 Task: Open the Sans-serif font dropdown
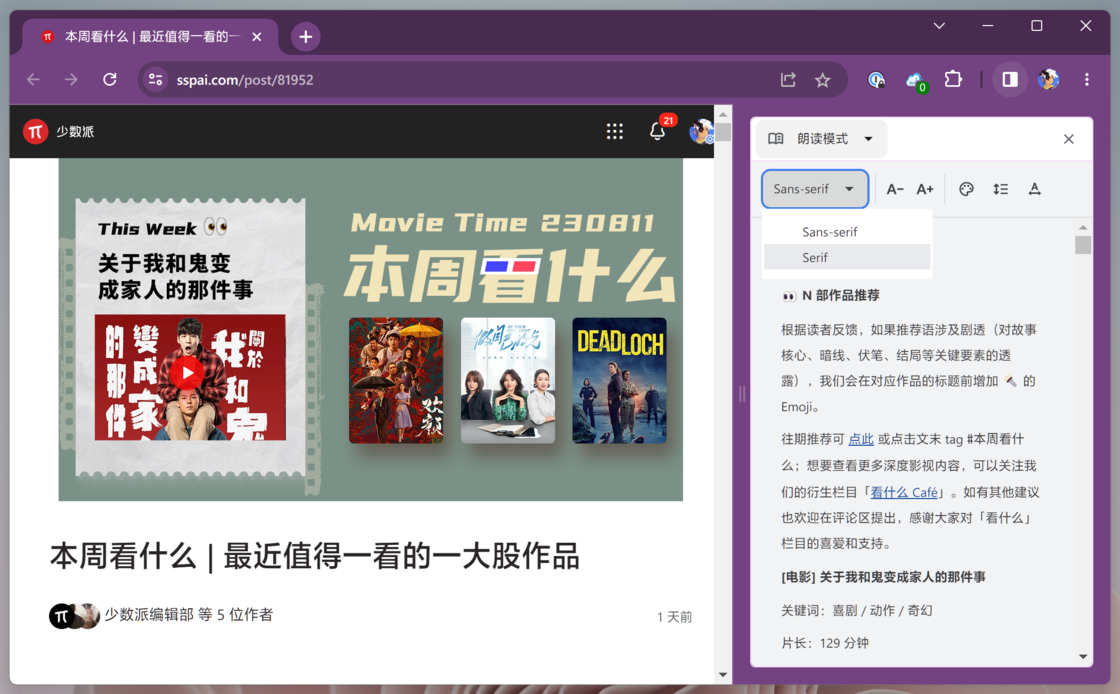tap(813, 189)
